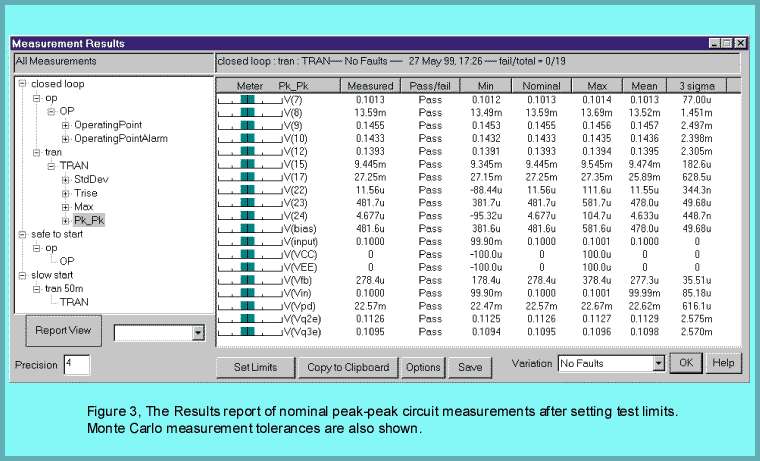Screen dimensions: 760x461
Task: Click Copy to Clipboard button
Action: [347, 367]
